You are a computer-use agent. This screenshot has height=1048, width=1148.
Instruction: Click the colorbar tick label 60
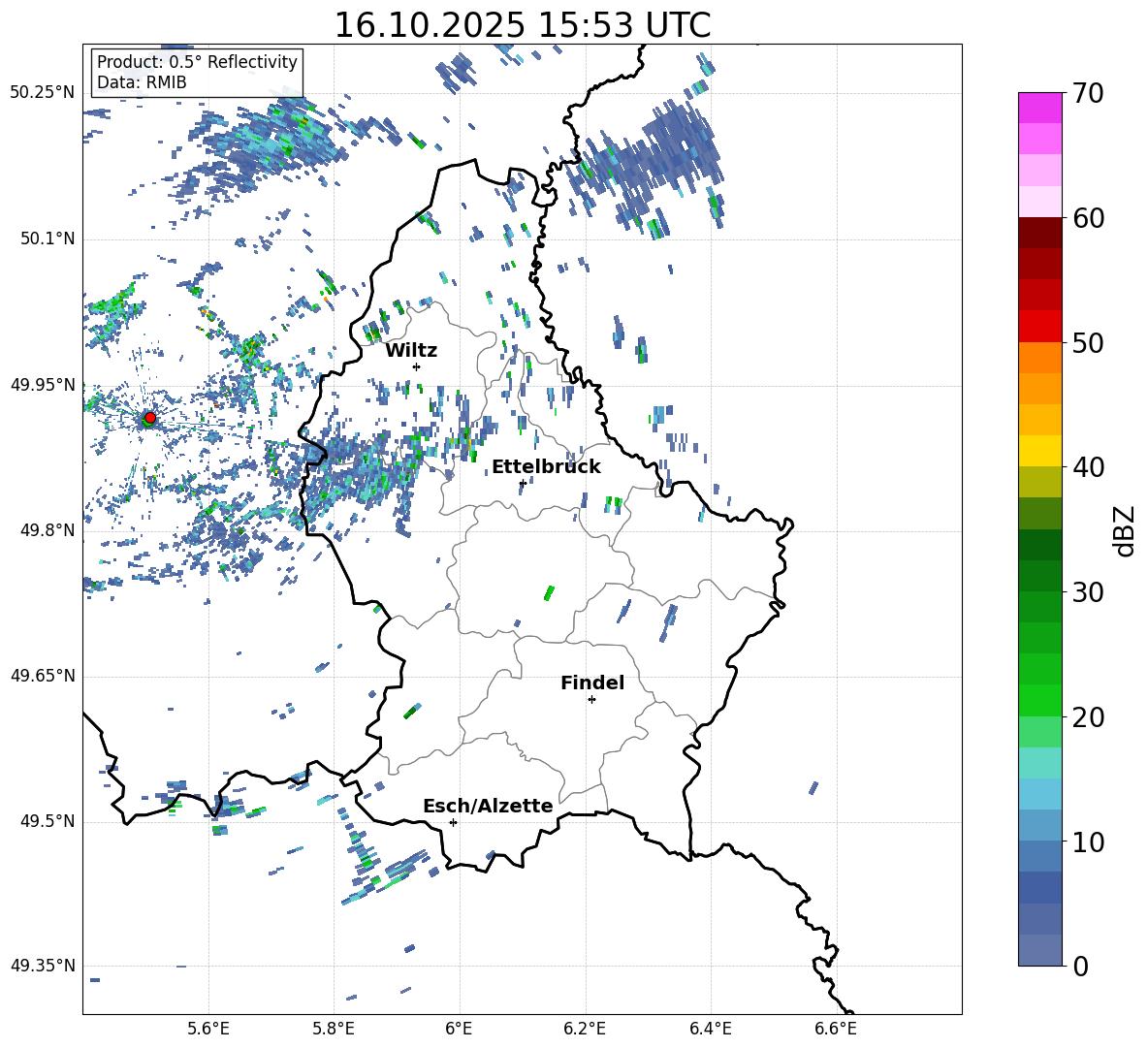coord(1088,218)
